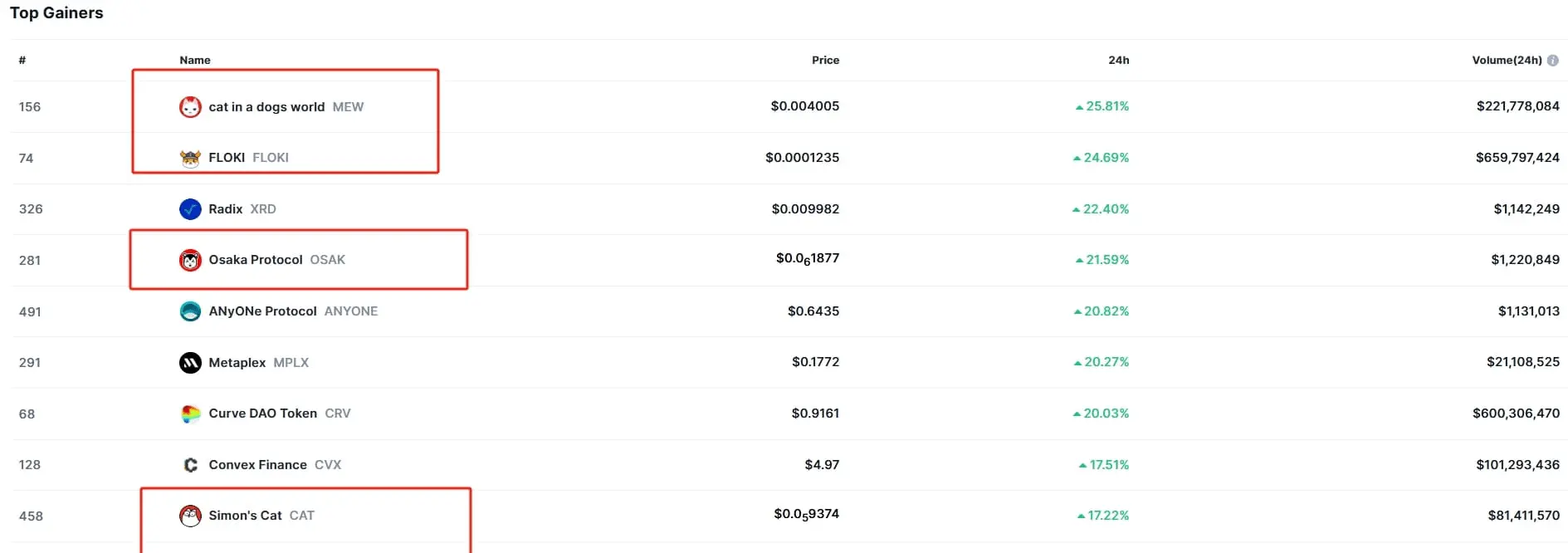Sort table by the Name column header

195,60
